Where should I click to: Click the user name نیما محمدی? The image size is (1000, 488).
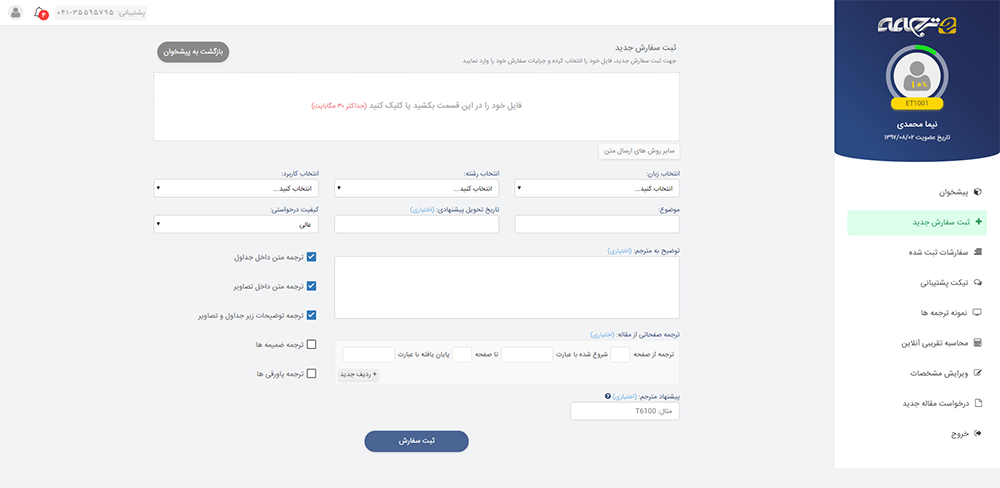point(917,124)
